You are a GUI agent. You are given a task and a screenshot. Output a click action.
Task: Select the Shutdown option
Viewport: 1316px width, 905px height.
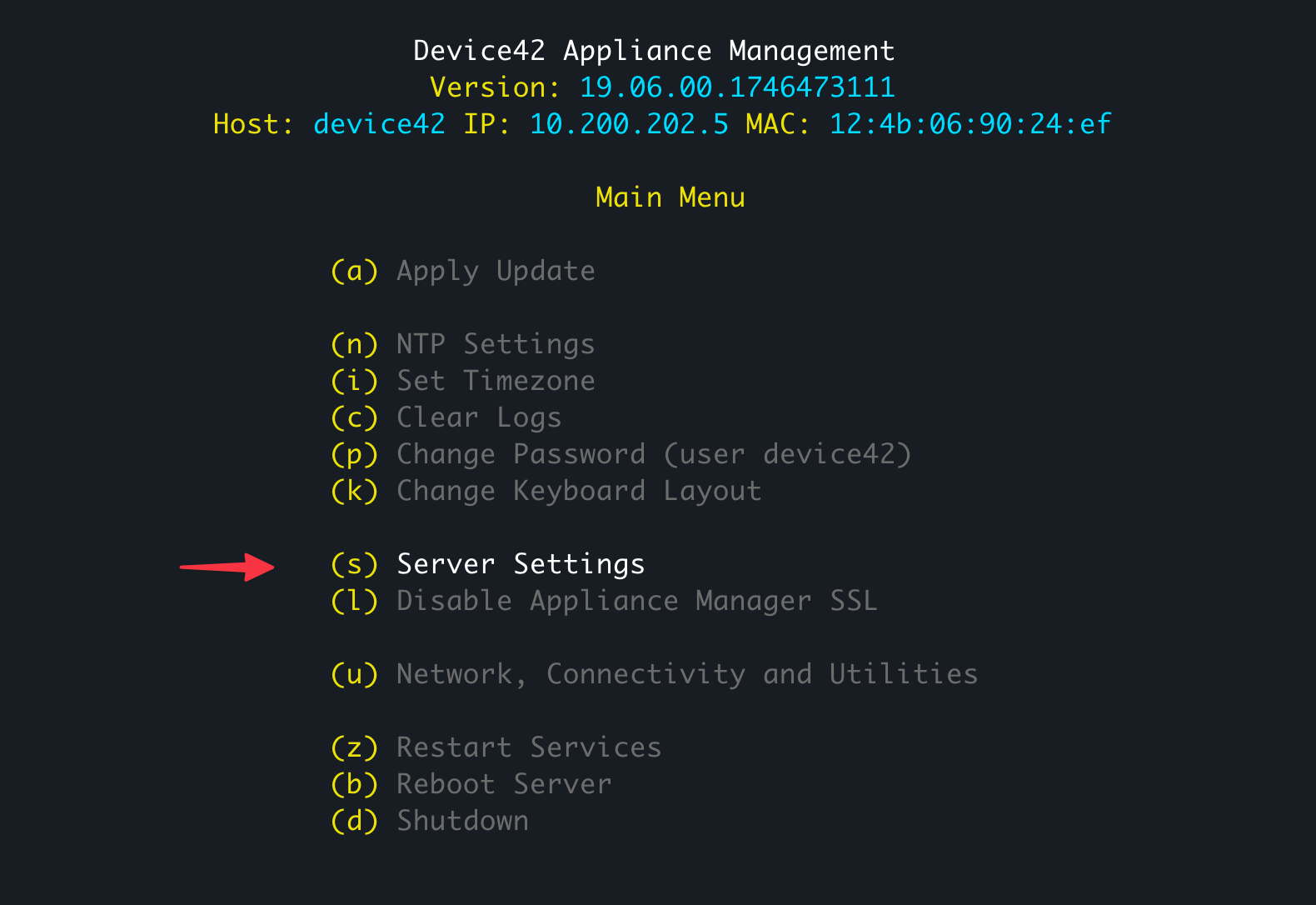[462, 820]
